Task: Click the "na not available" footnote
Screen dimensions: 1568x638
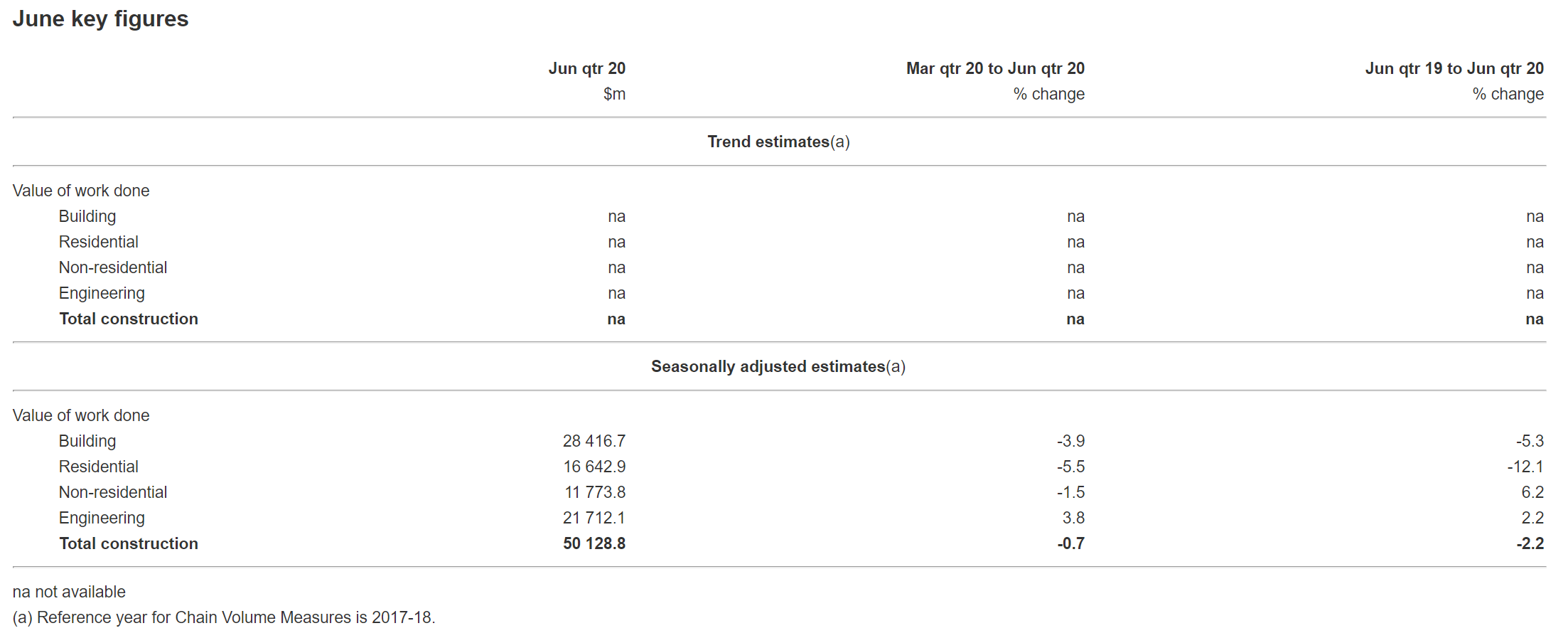Action: [69, 592]
